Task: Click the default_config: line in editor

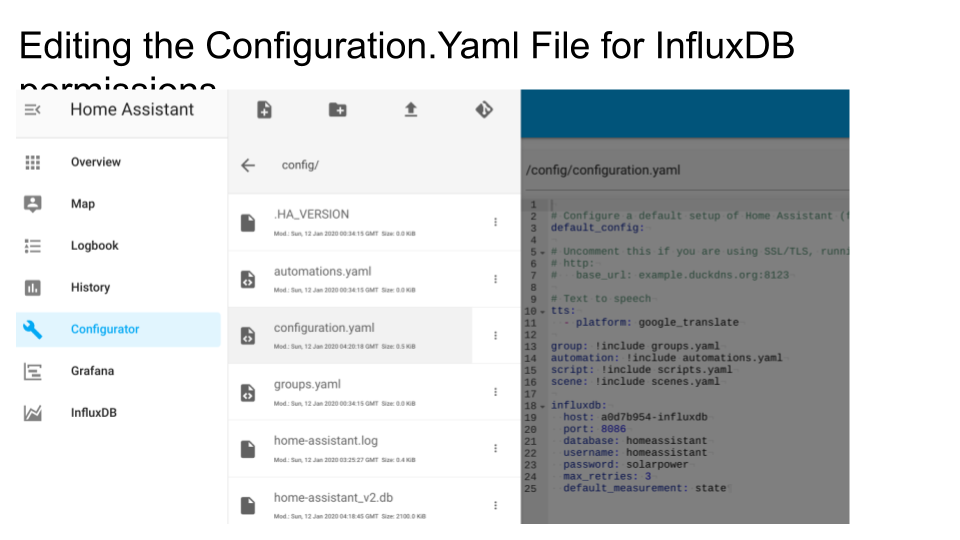Action: click(598, 228)
